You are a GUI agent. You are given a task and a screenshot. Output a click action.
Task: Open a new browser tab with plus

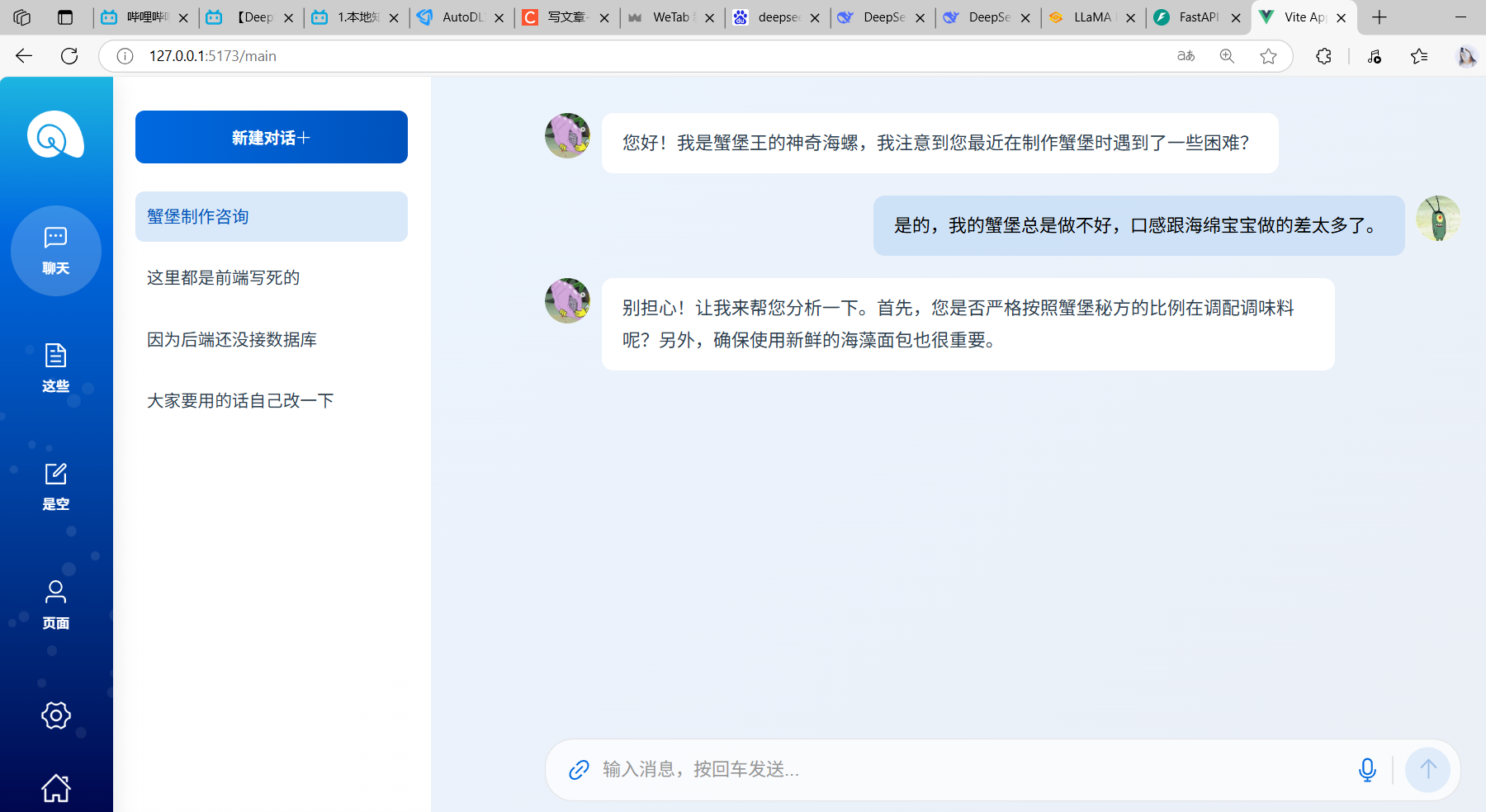(1379, 17)
